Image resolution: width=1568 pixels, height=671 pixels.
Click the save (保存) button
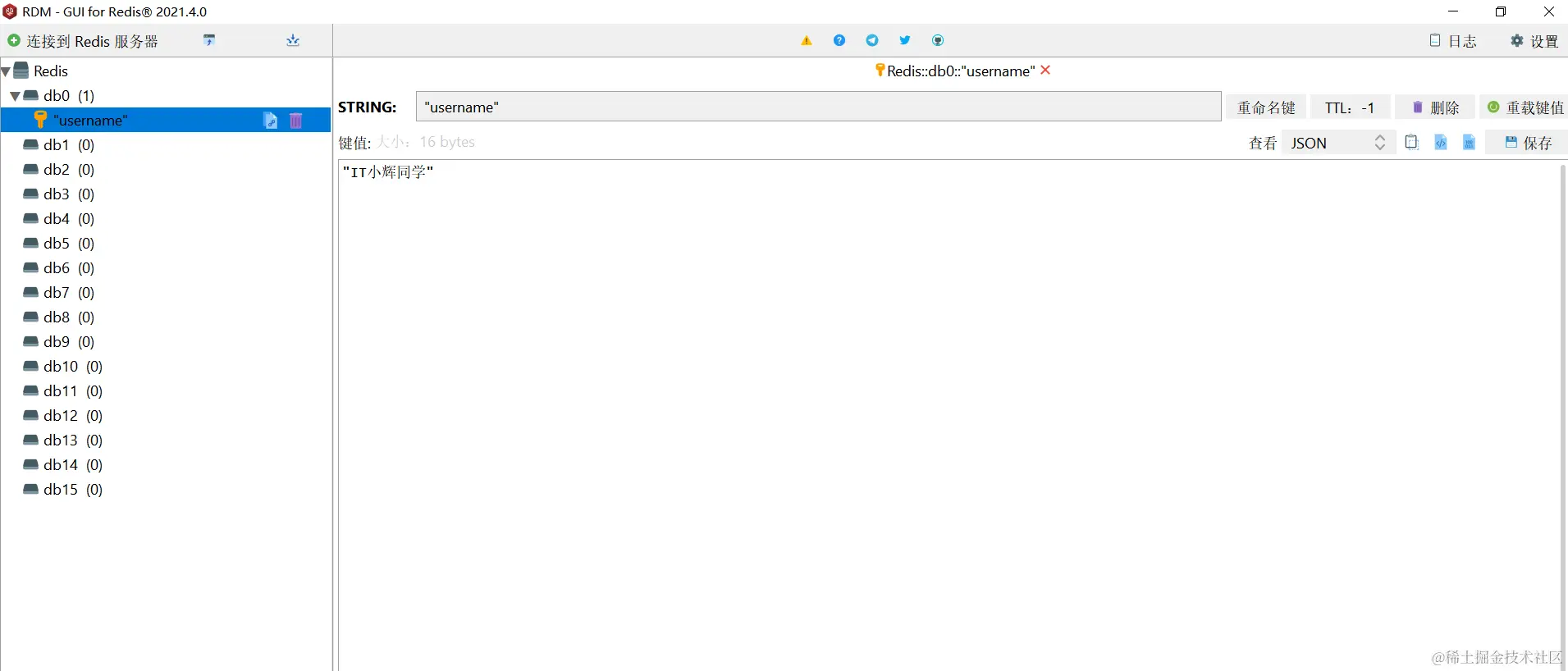click(1528, 143)
